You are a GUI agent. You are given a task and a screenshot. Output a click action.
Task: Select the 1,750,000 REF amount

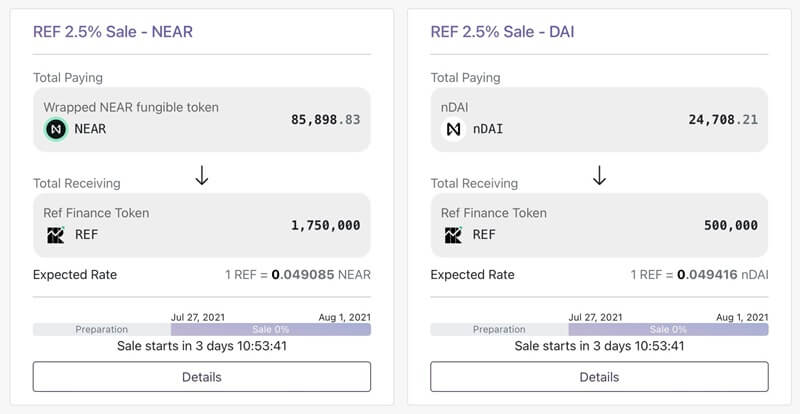[326, 225]
